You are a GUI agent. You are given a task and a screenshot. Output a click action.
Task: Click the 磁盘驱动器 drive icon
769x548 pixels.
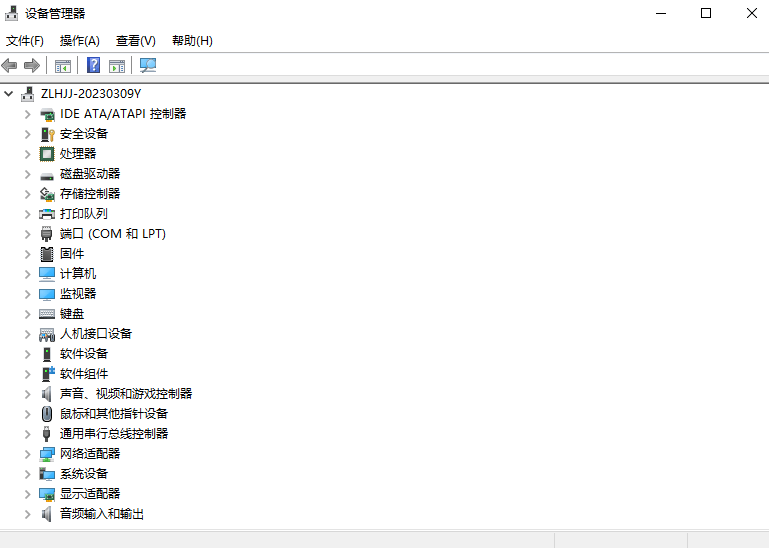coord(47,176)
